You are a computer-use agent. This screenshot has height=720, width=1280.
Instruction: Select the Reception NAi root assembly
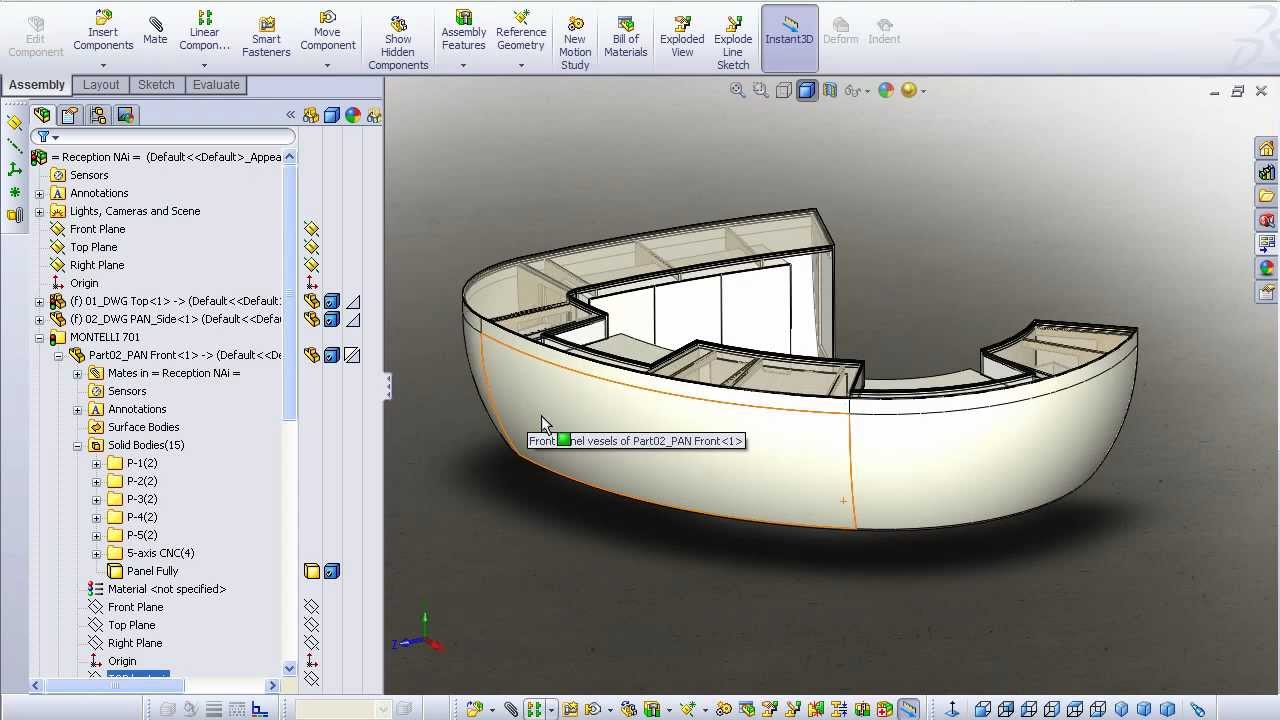pyautogui.click(x=157, y=157)
